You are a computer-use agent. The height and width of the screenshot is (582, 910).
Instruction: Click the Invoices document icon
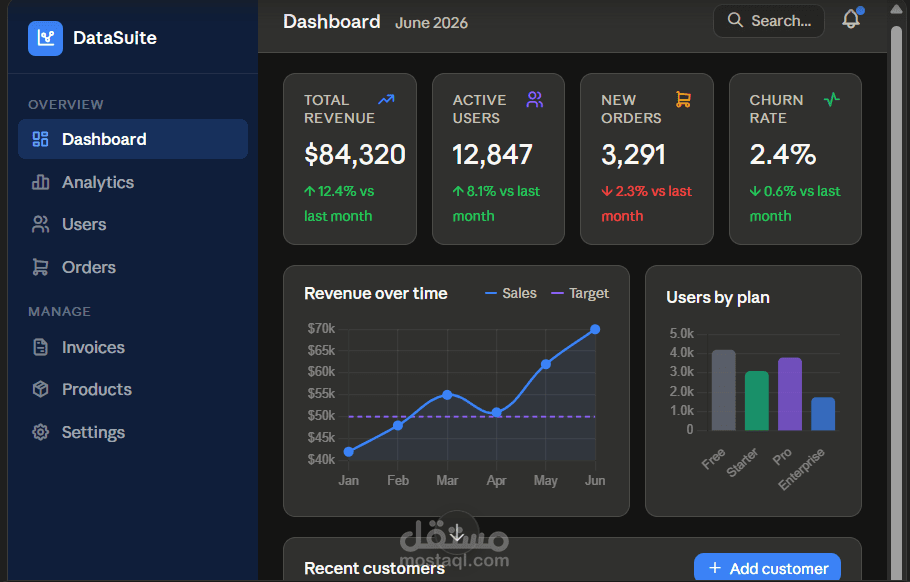click(40, 347)
